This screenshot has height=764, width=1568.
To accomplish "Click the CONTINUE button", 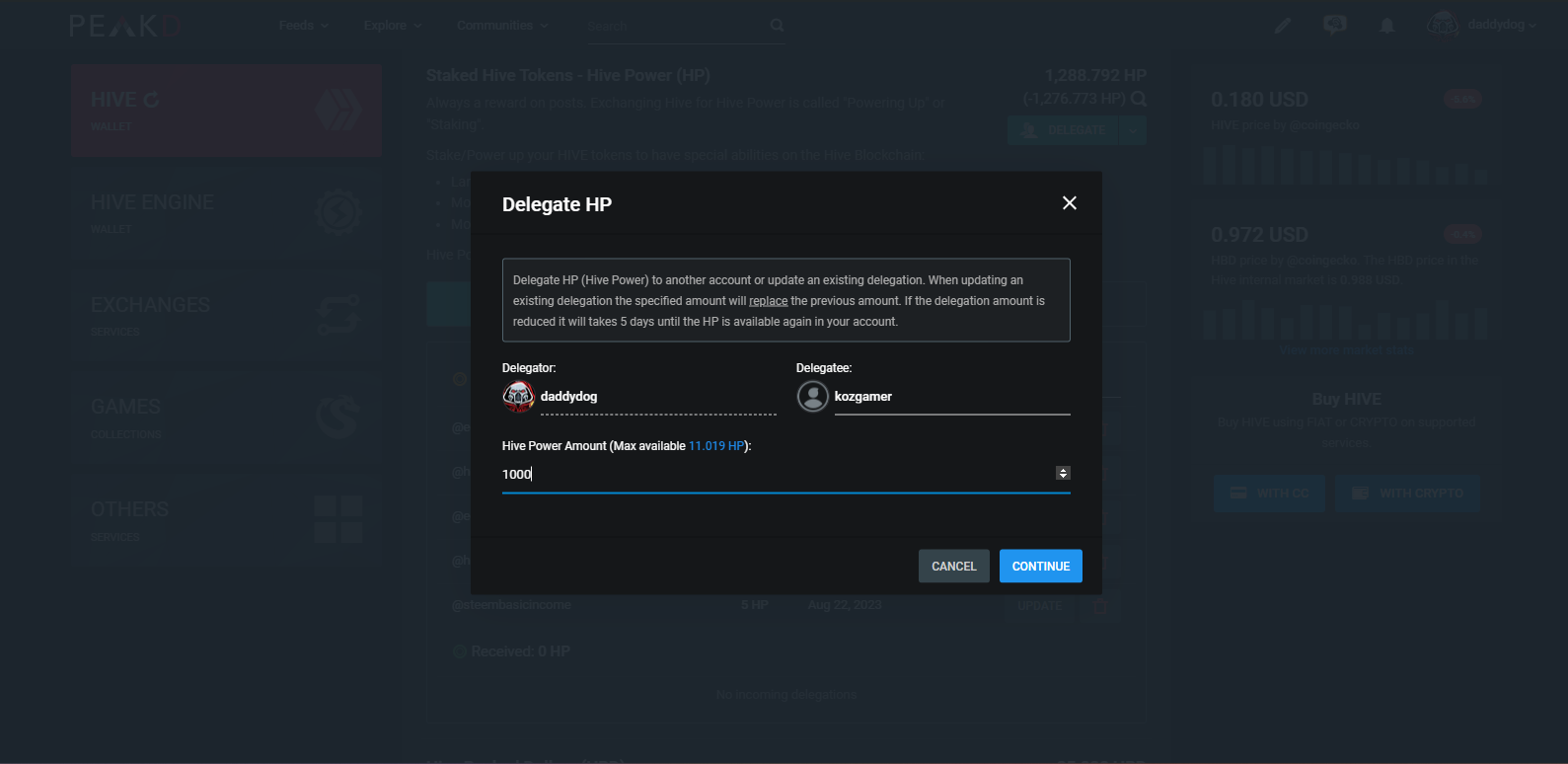I will pos(1040,566).
